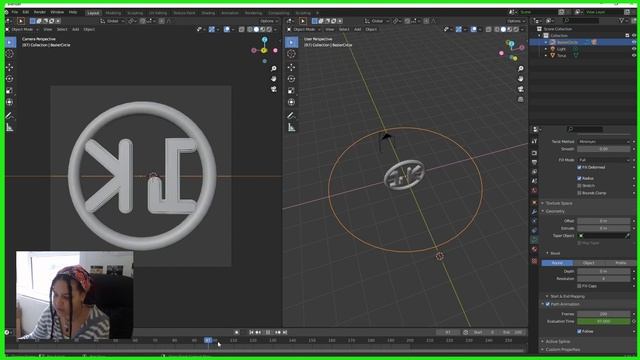Open the Add menu in the left viewport header
This screenshot has height=360, width=640.
76,29
